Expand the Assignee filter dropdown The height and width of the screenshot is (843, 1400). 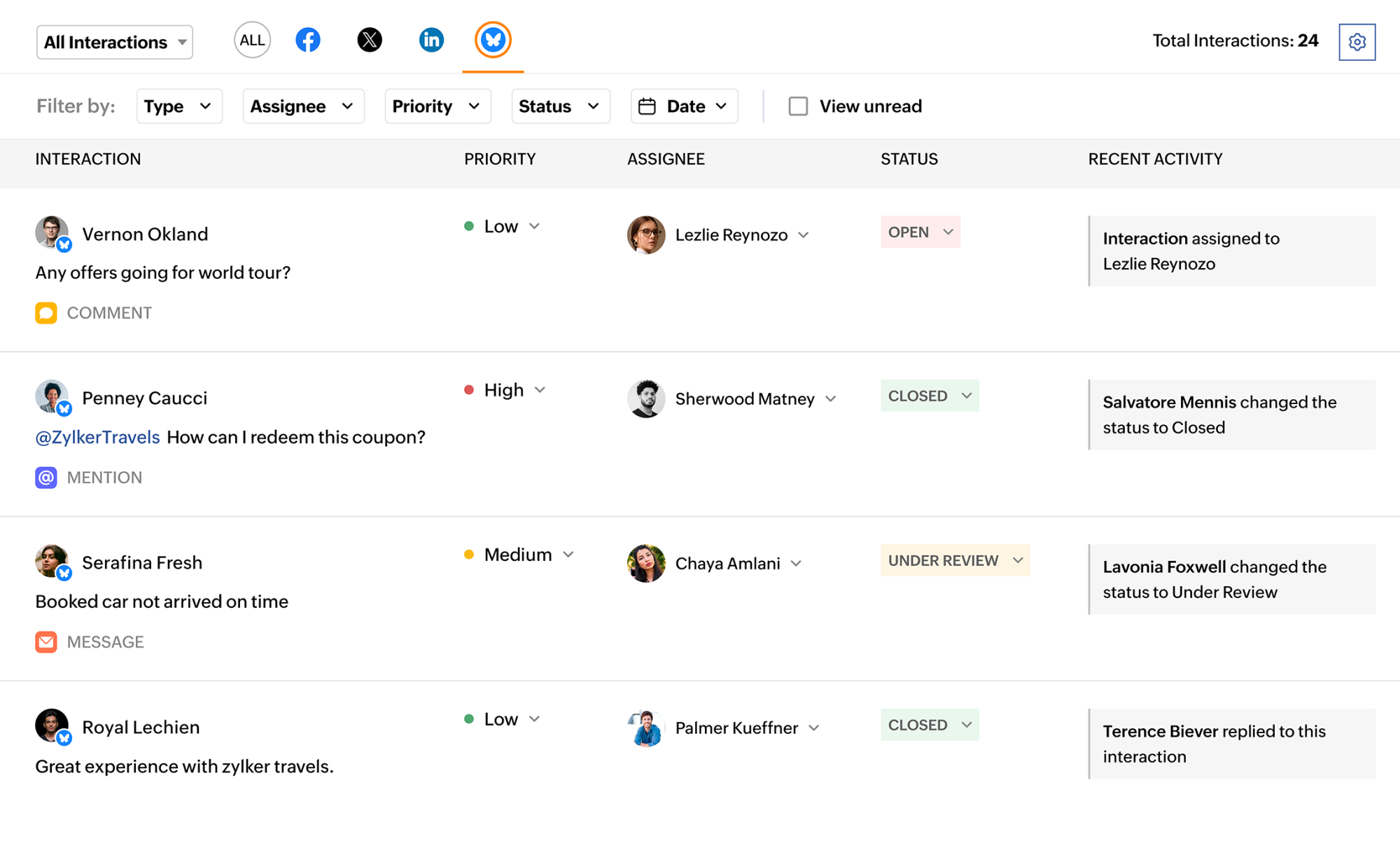303,106
